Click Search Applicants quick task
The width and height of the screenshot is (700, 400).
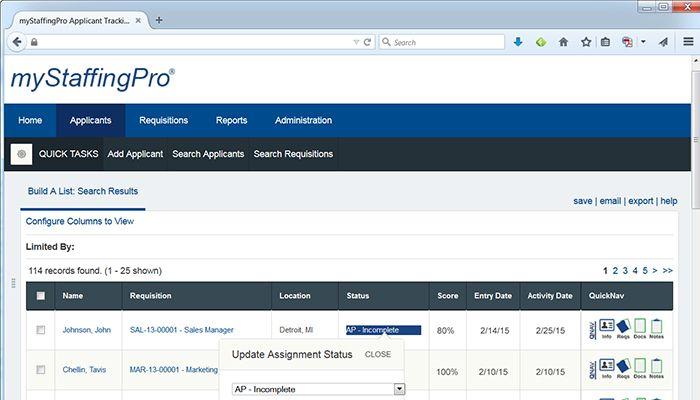[x=208, y=154]
